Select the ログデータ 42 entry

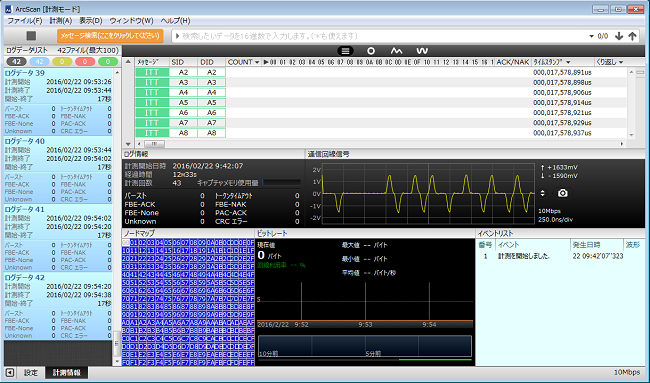pyautogui.click(x=58, y=306)
